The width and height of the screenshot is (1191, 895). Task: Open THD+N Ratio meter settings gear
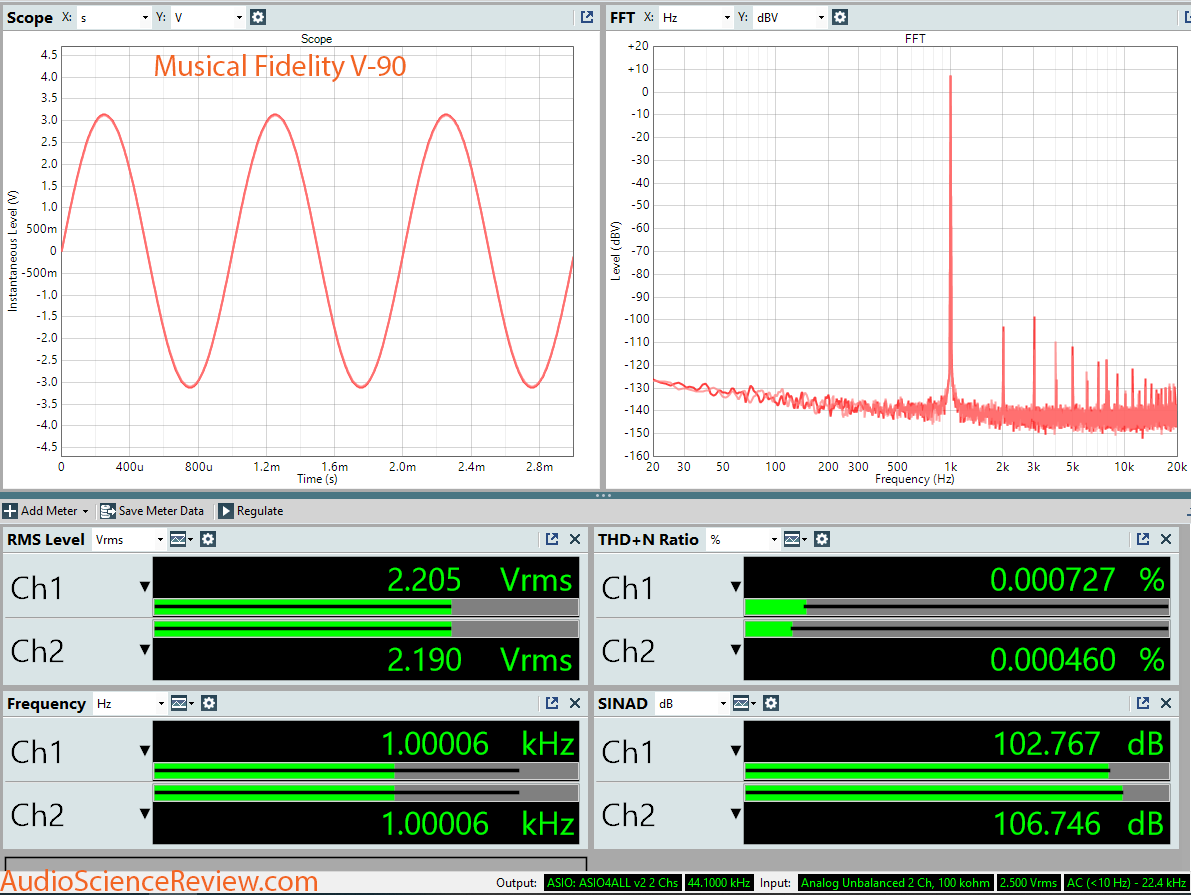822,539
